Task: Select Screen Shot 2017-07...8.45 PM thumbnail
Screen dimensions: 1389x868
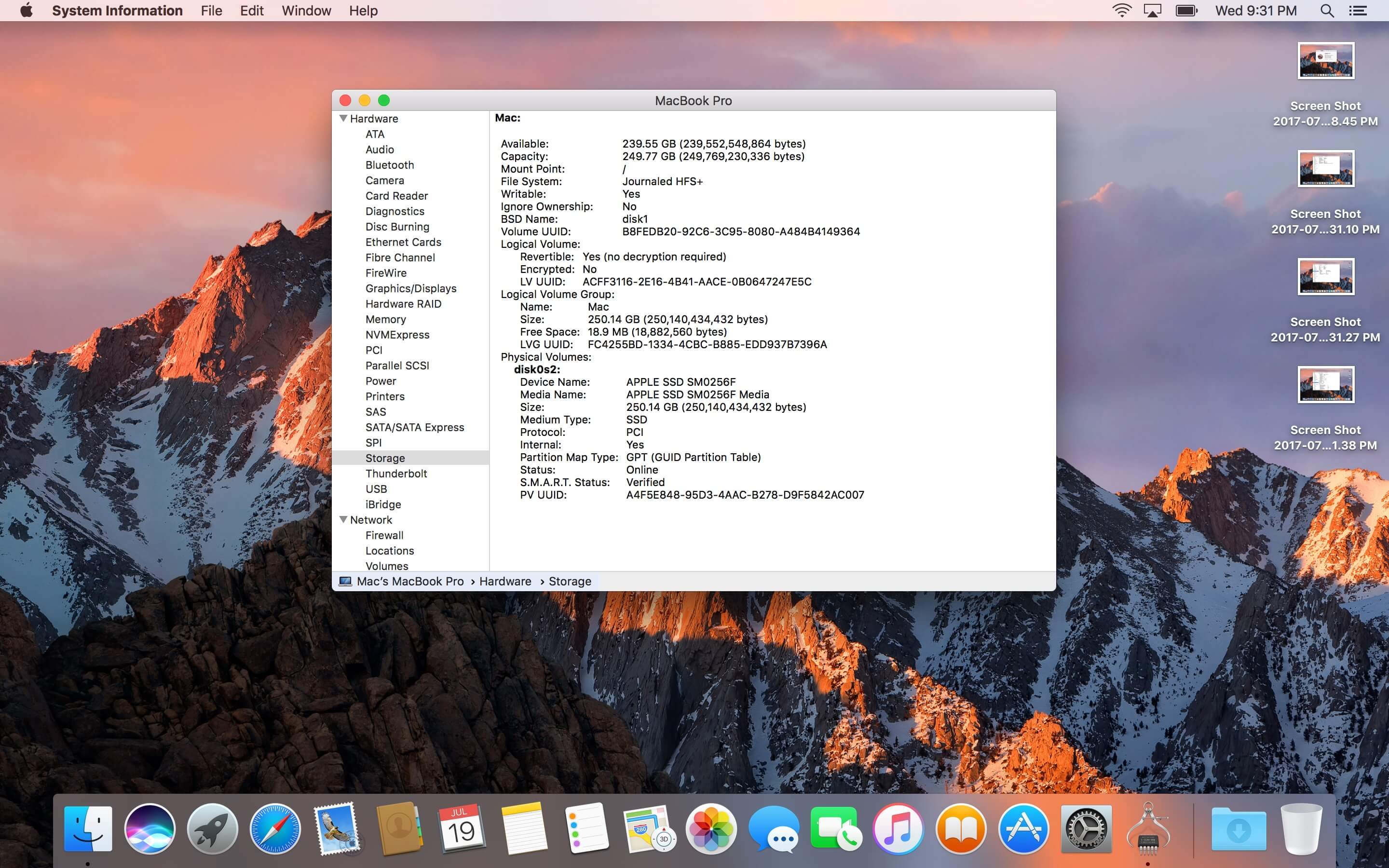Action: [1325, 60]
